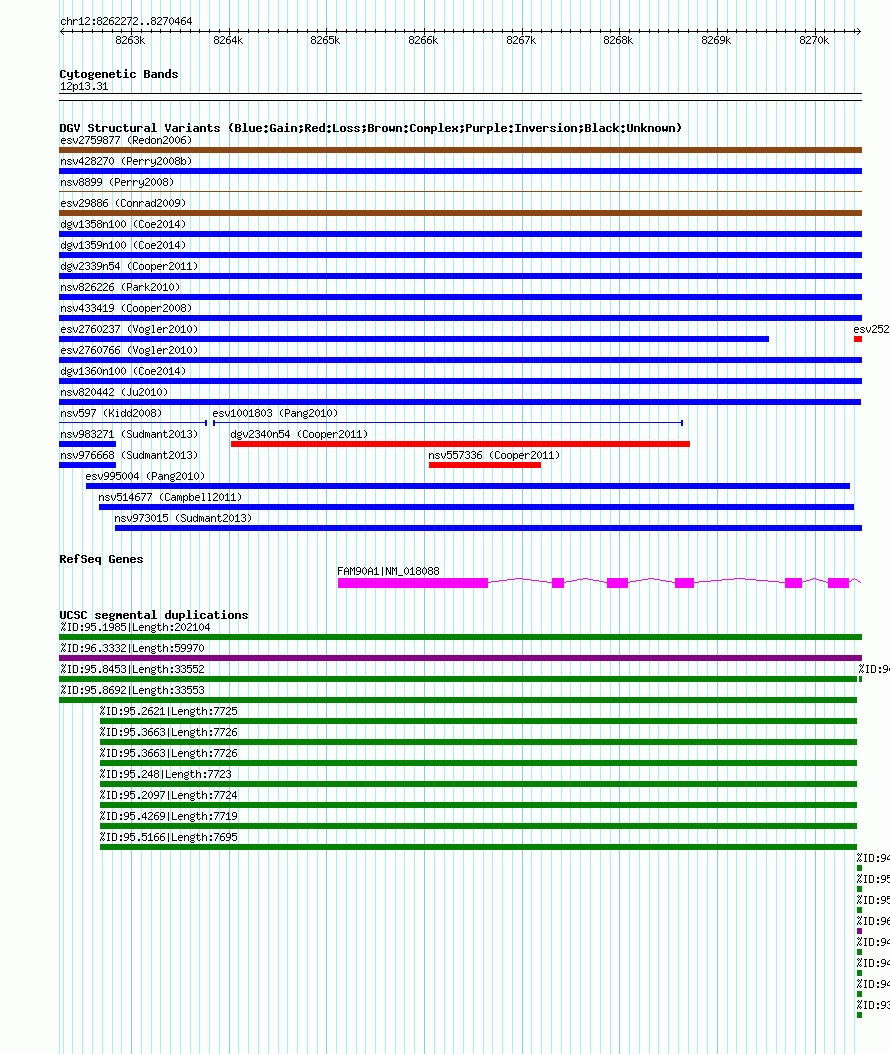Click the red loss bar under nsv557336
This screenshot has height=1054, width=890.
click(485, 465)
